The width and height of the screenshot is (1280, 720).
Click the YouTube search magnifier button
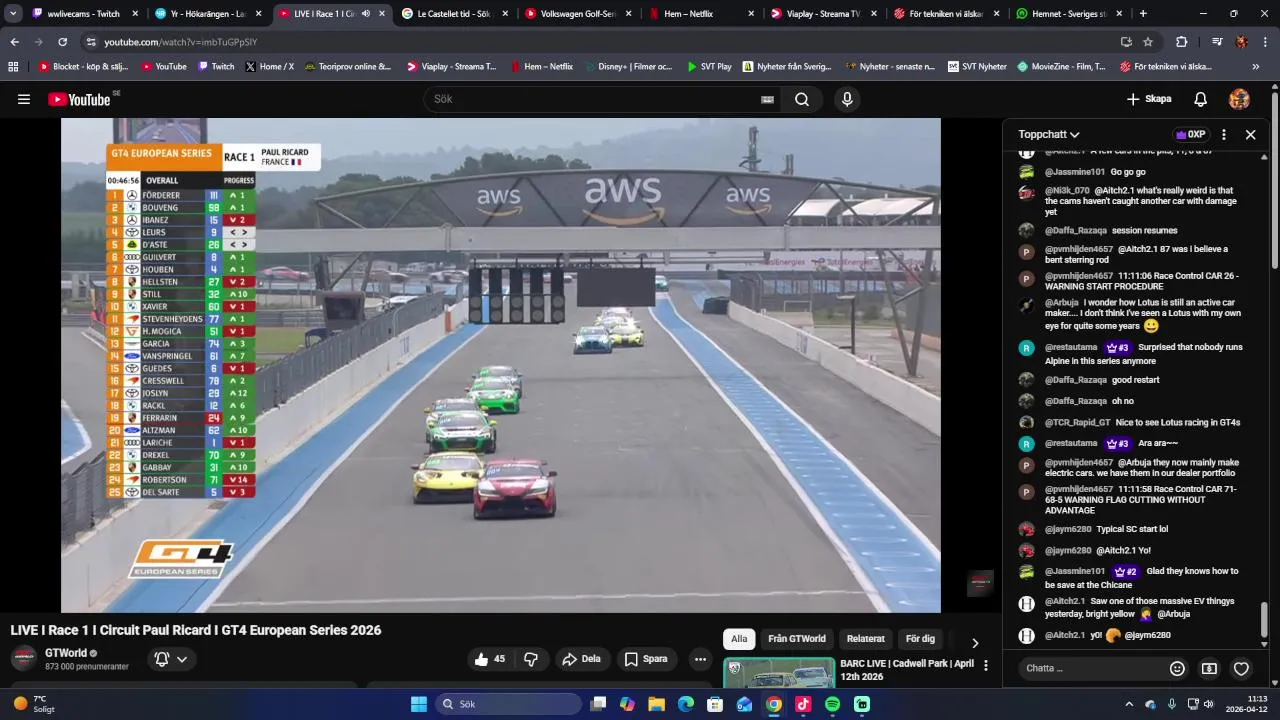801,99
